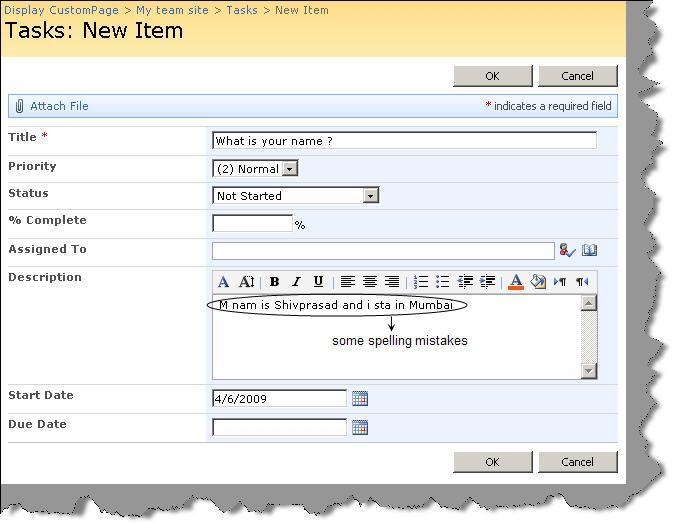
Task: Click the description scrollbar up arrow
Action: click(589, 303)
